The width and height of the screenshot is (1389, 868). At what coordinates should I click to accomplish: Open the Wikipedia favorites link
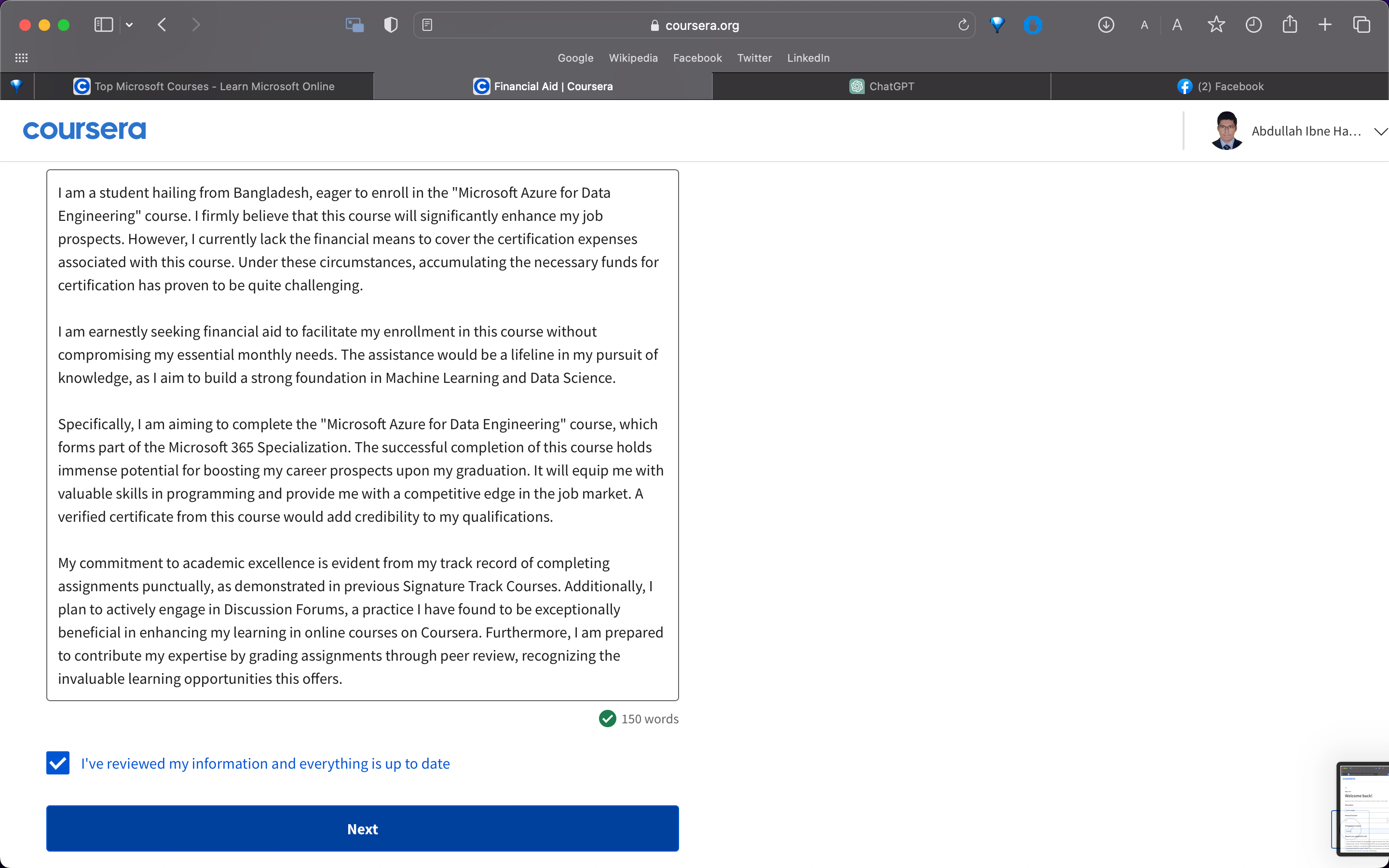click(x=633, y=57)
